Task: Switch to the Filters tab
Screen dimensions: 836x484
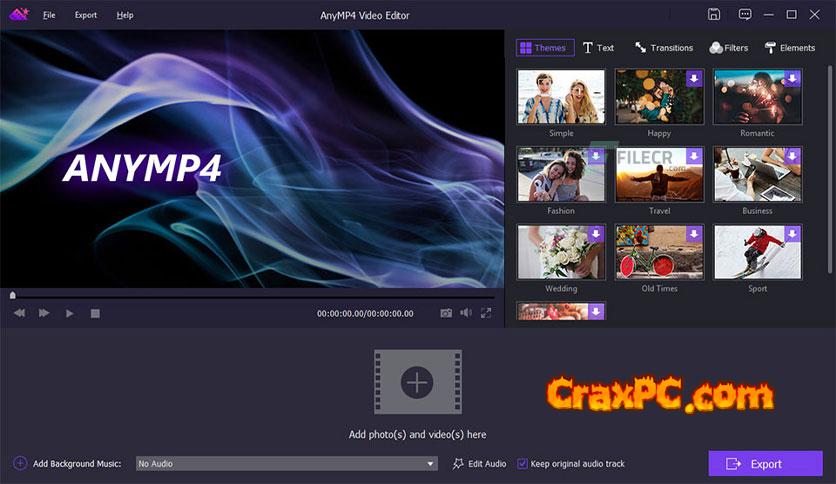Action: [729, 48]
